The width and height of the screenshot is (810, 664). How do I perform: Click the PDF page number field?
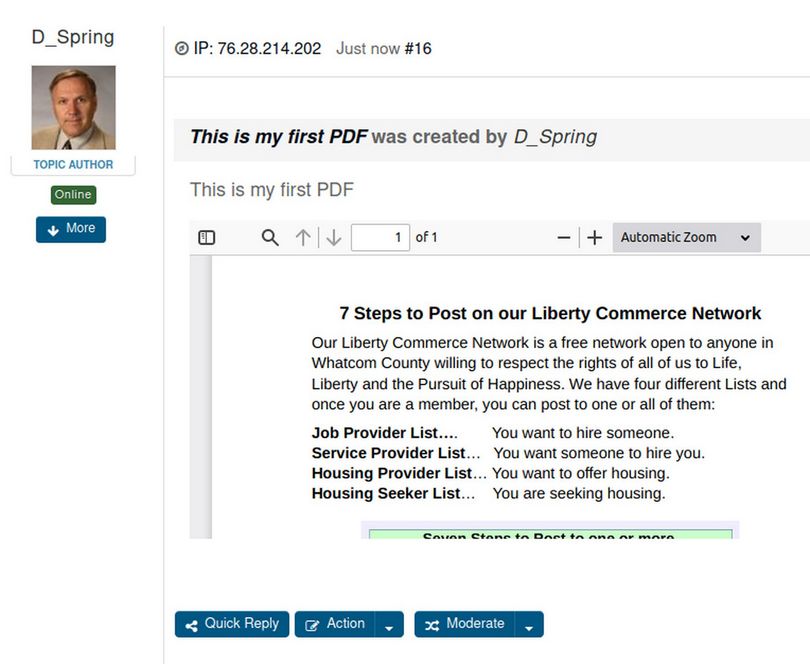coord(380,238)
